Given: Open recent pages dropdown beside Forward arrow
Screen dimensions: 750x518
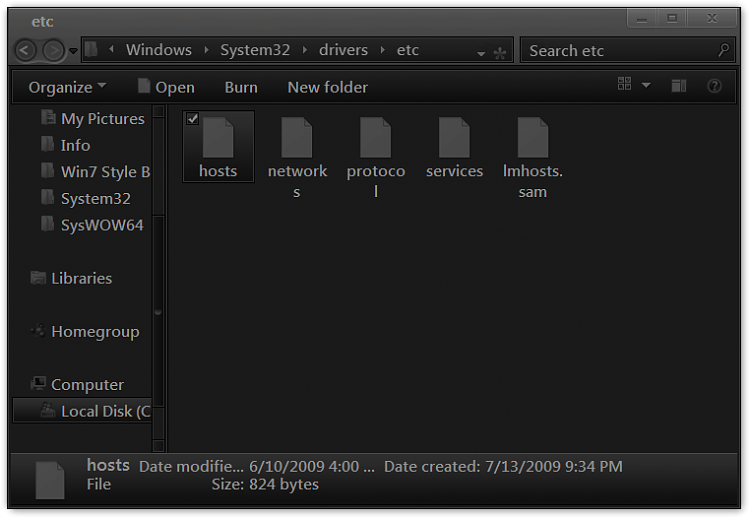Looking at the screenshot, I should [x=73, y=50].
